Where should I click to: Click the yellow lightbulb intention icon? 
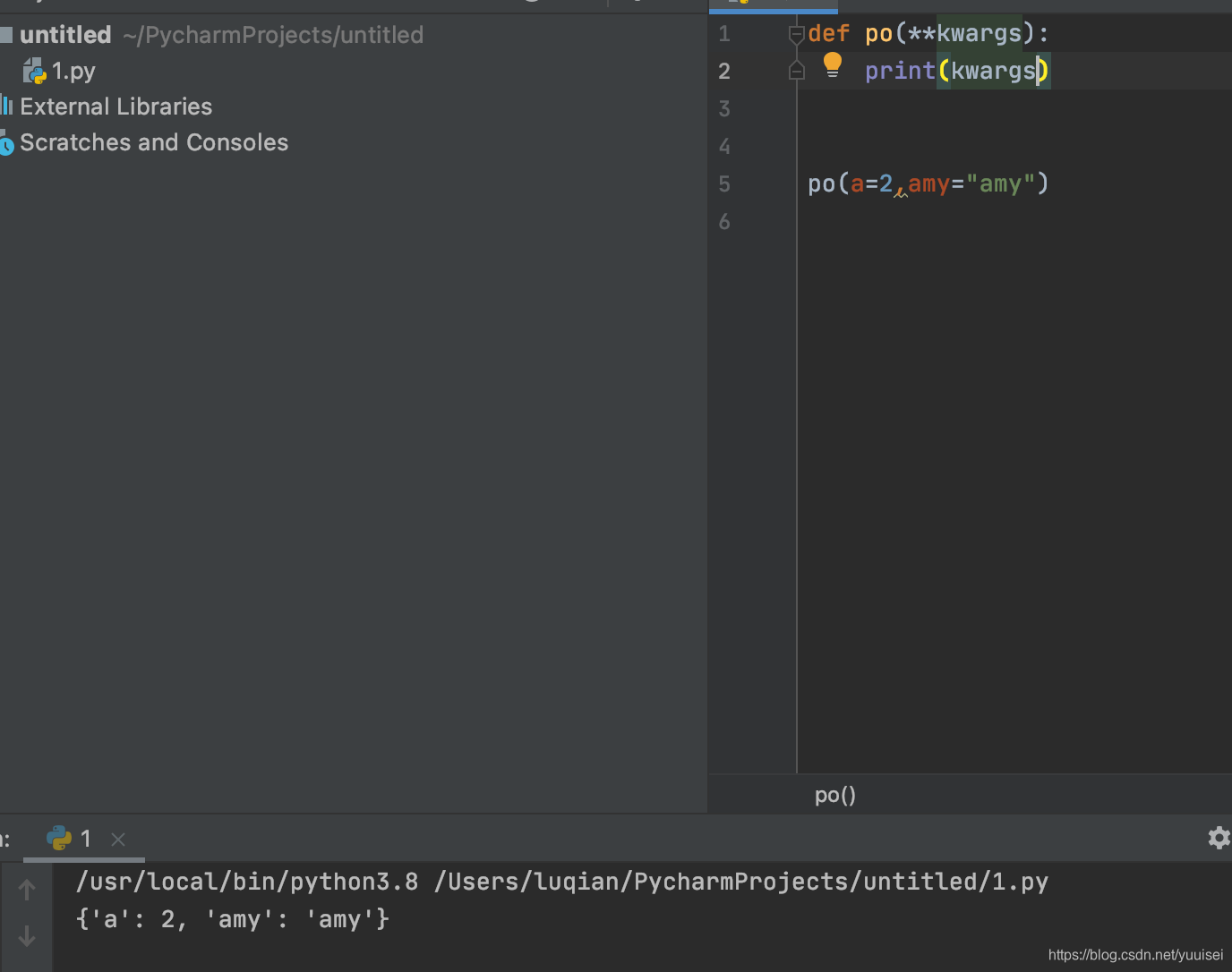tap(833, 65)
